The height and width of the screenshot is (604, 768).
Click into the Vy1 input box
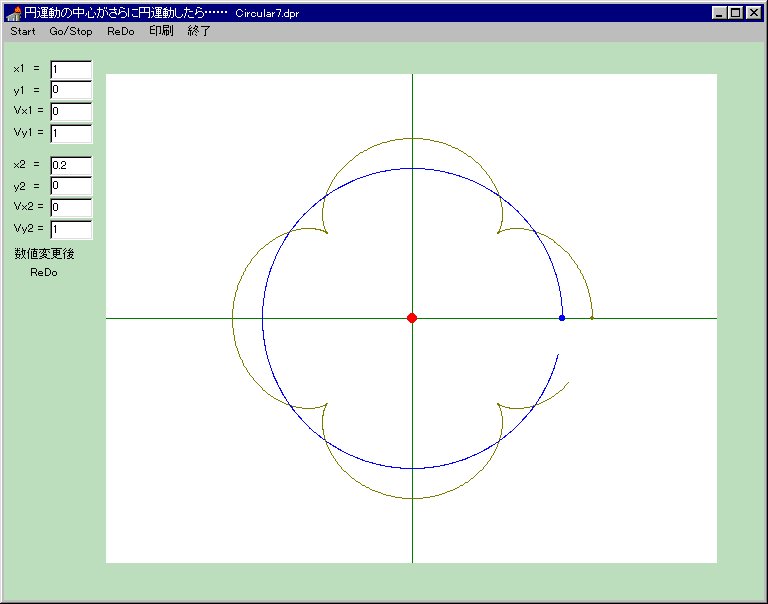(x=71, y=134)
